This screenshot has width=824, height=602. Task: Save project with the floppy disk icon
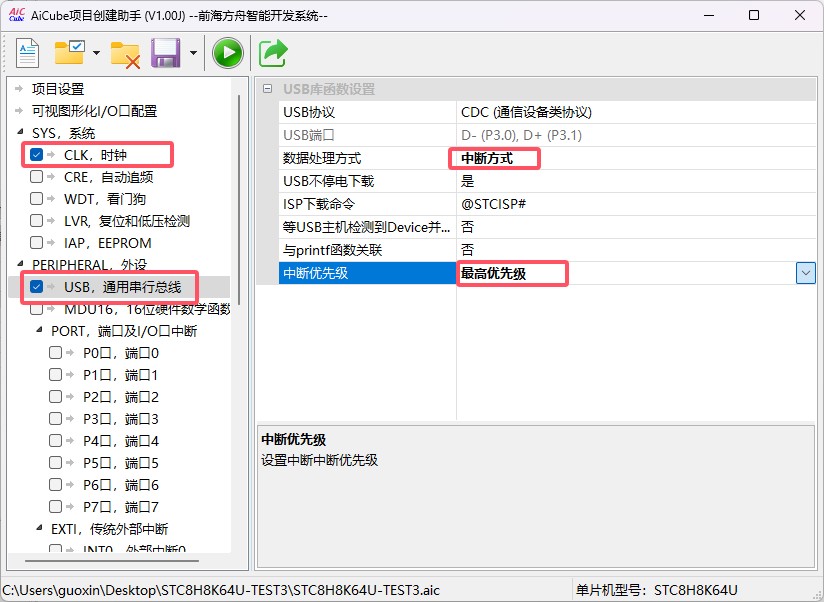pos(166,53)
